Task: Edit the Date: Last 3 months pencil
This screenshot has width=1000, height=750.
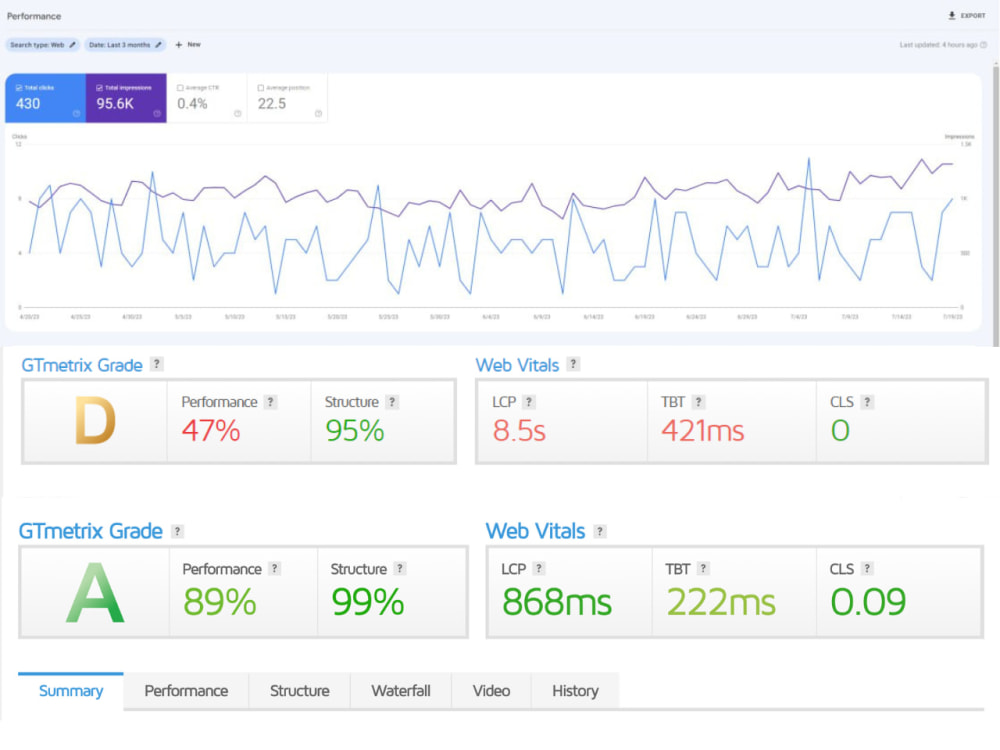Action: pos(158,45)
